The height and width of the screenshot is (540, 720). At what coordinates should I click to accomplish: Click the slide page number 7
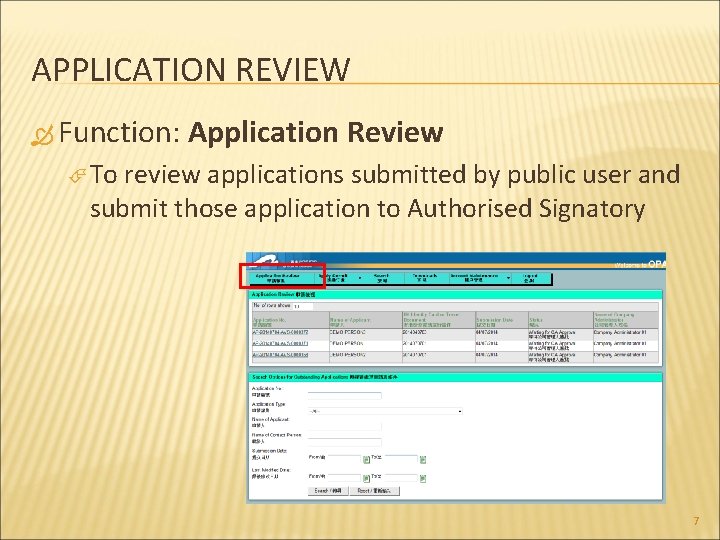pyautogui.click(x=696, y=520)
